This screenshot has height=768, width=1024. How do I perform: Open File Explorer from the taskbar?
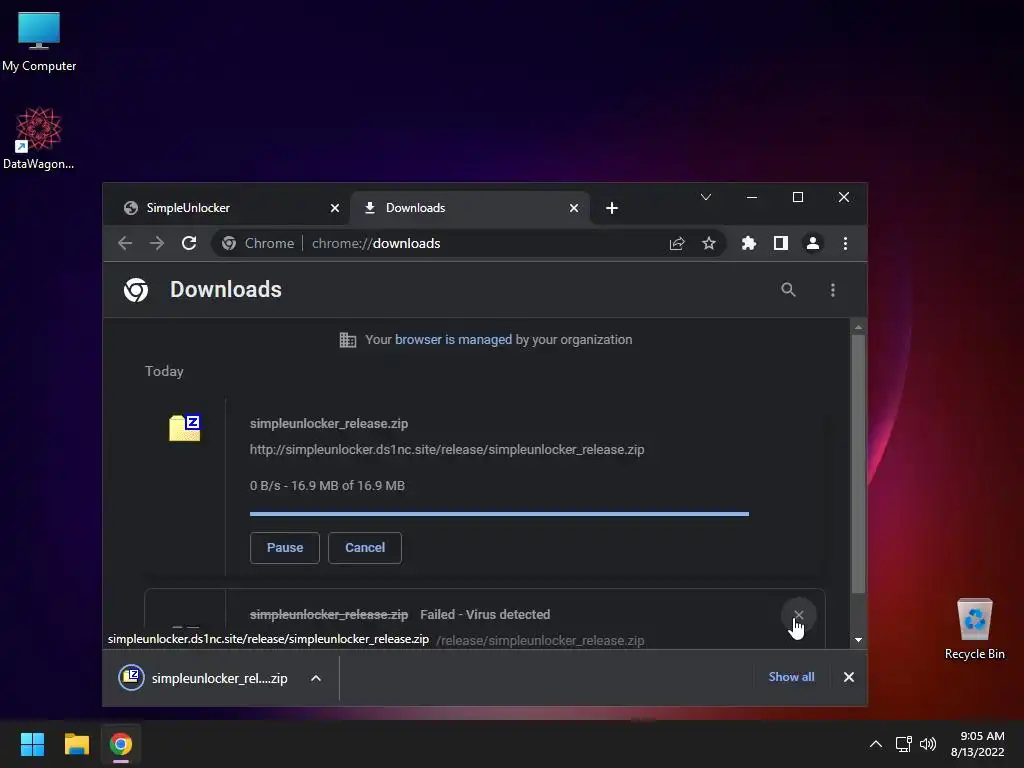pyautogui.click(x=76, y=744)
